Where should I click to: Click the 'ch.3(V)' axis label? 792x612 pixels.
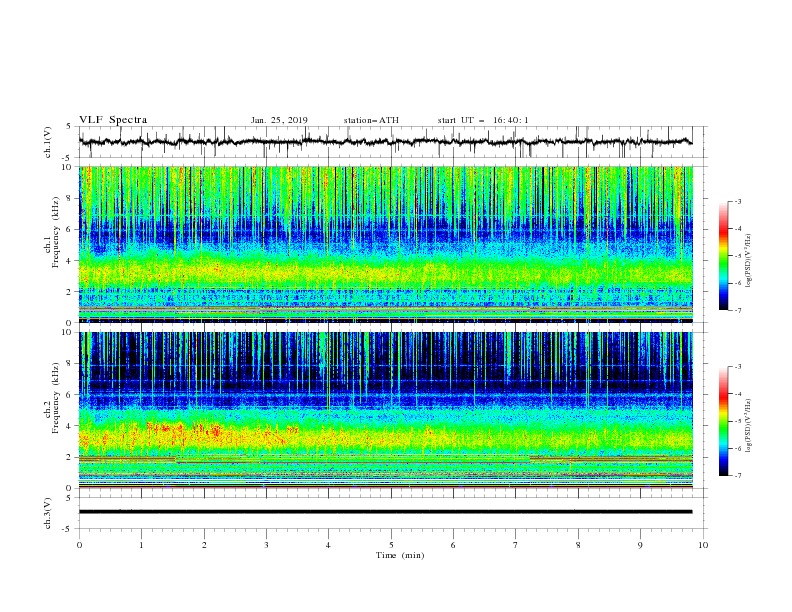[x=48, y=513]
